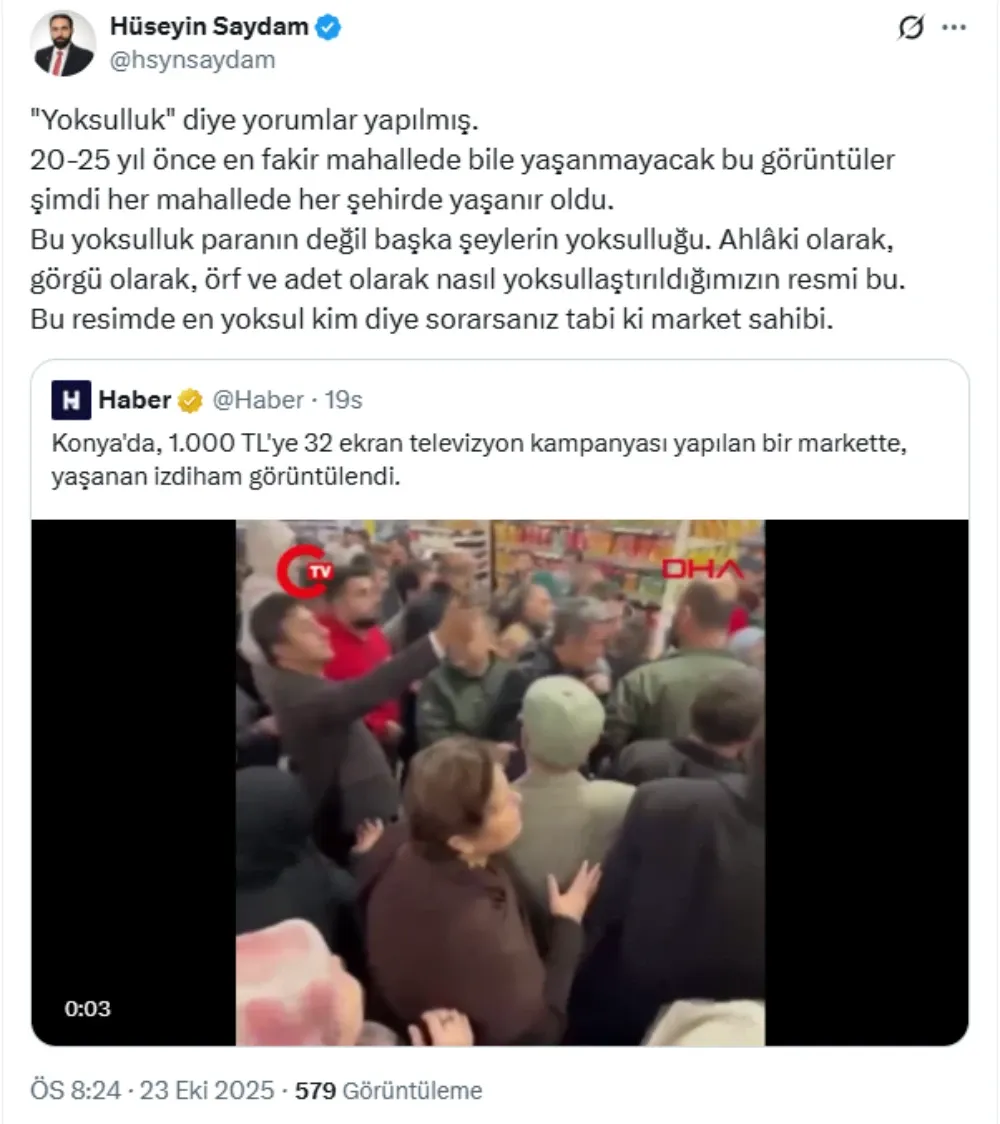
Task: Click the 579 Görüntüleme view count
Action: (389, 1091)
